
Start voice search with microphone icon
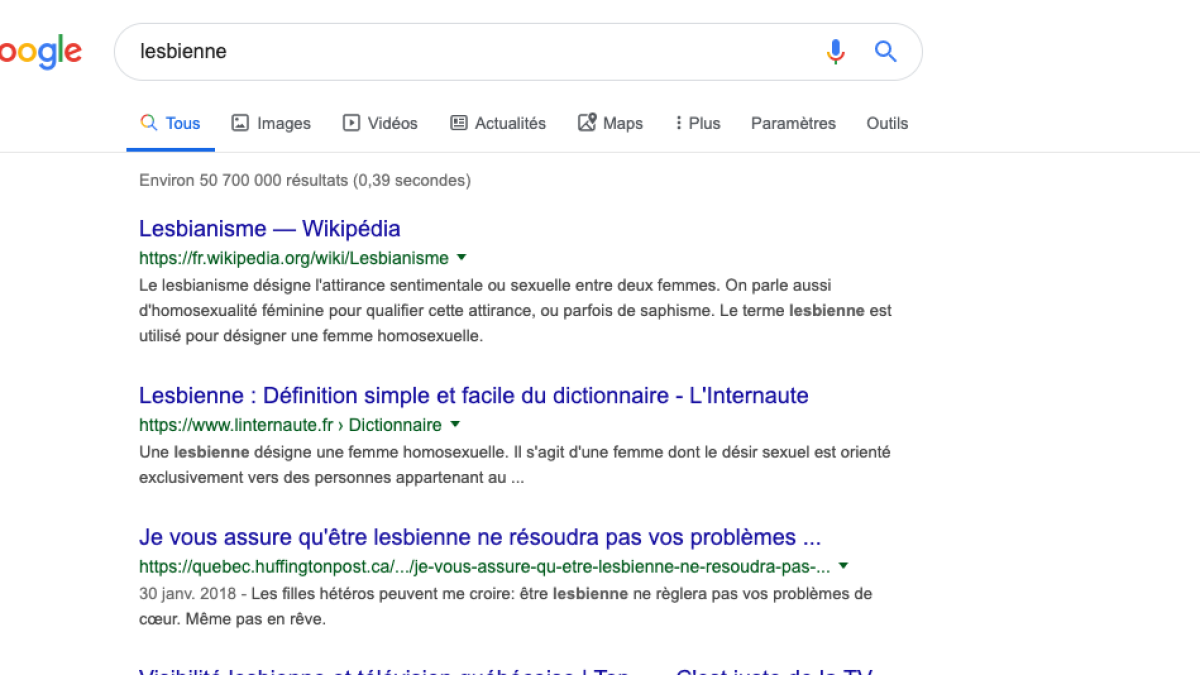click(836, 51)
